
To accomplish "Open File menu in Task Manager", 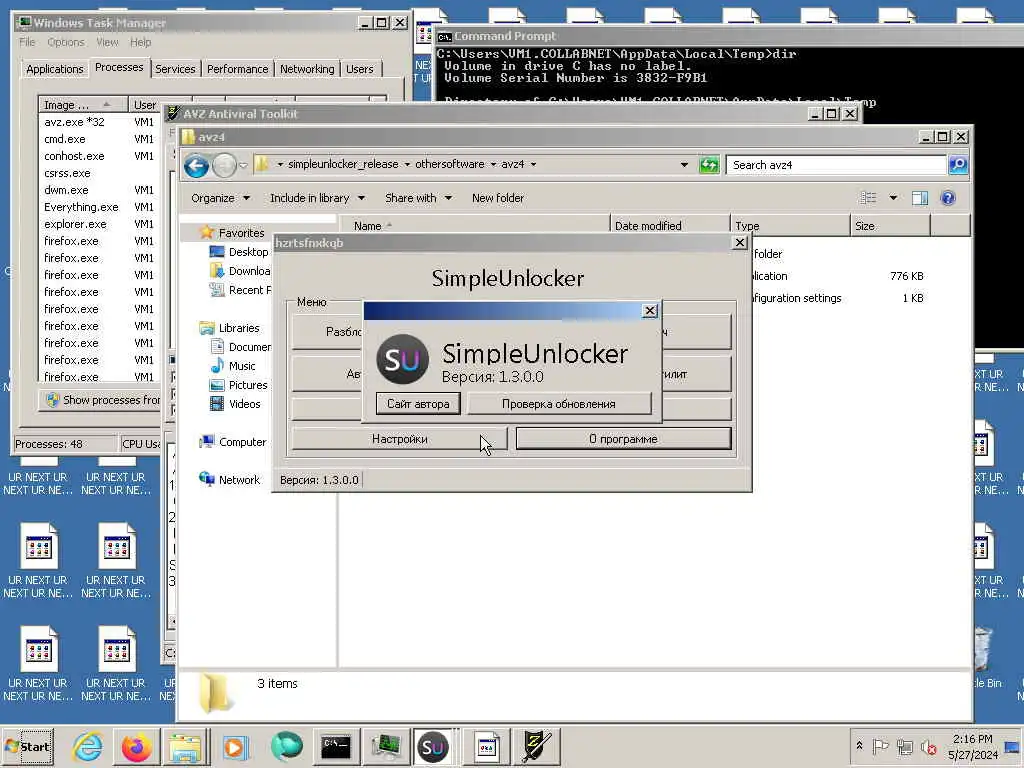I will pyautogui.click(x=27, y=42).
